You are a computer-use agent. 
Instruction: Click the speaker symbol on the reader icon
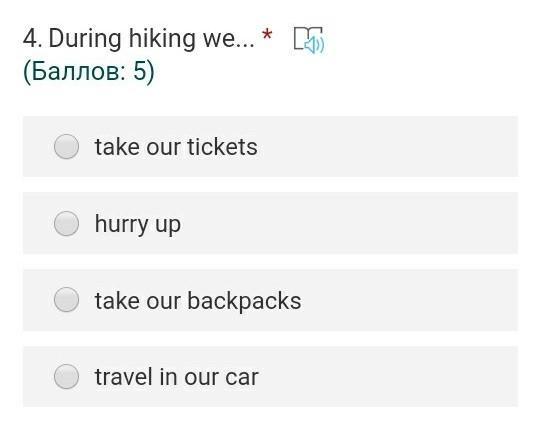pos(314,45)
